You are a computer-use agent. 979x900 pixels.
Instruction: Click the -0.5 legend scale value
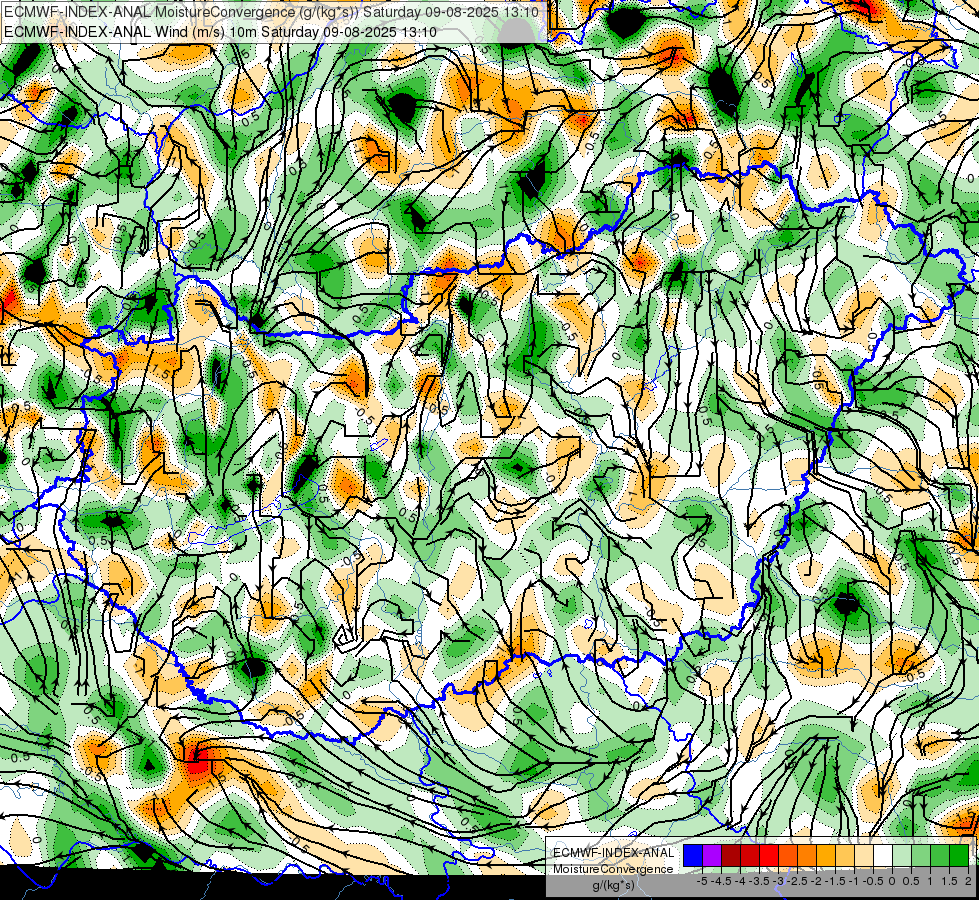pyautogui.click(x=873, y=881)
